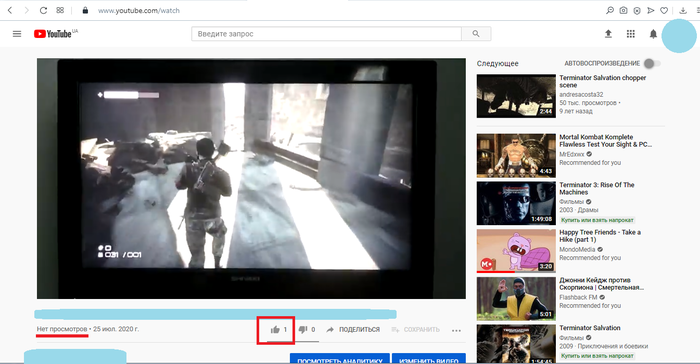Dislike the video with the thumbs down
This screenshot has width=700, height=364.
pos(303,330)
